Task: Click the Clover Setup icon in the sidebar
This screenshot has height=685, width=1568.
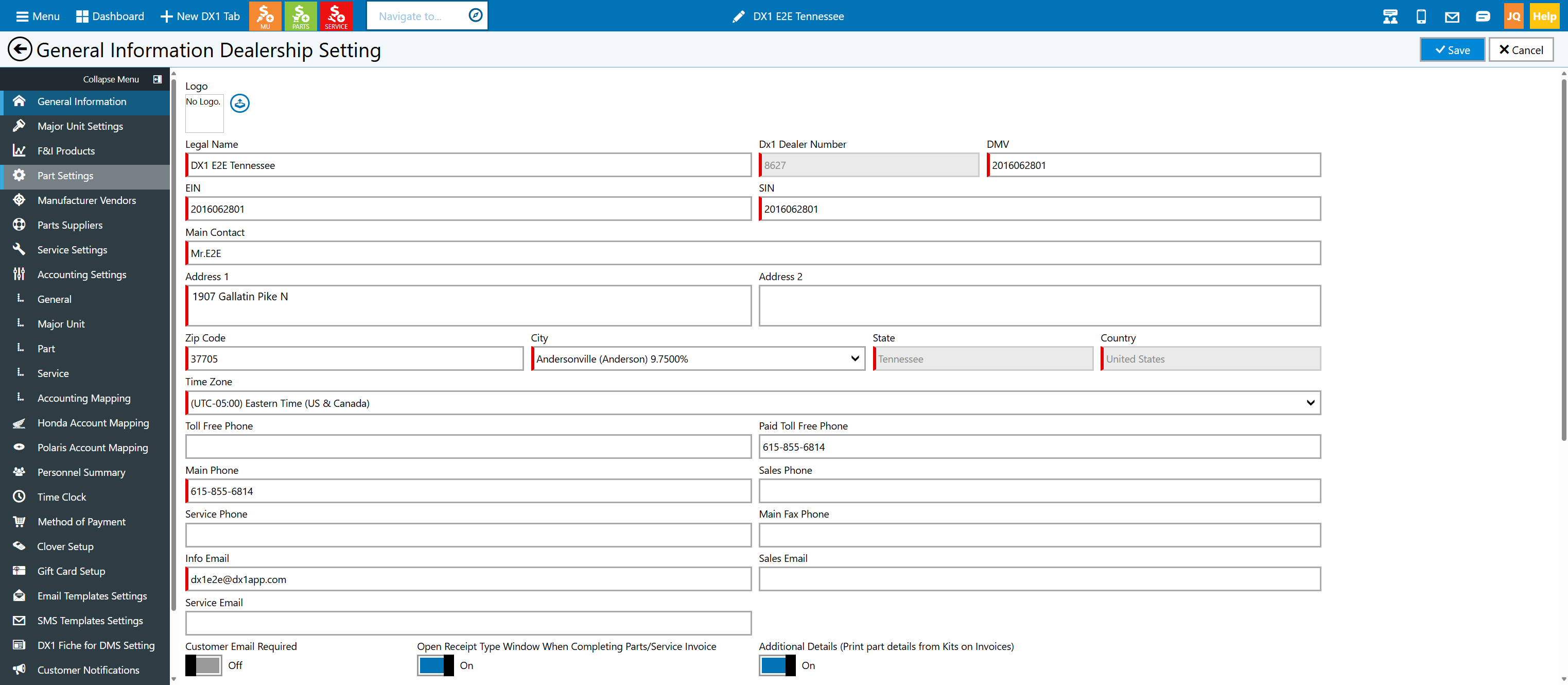Action: [x=19, y=545]
